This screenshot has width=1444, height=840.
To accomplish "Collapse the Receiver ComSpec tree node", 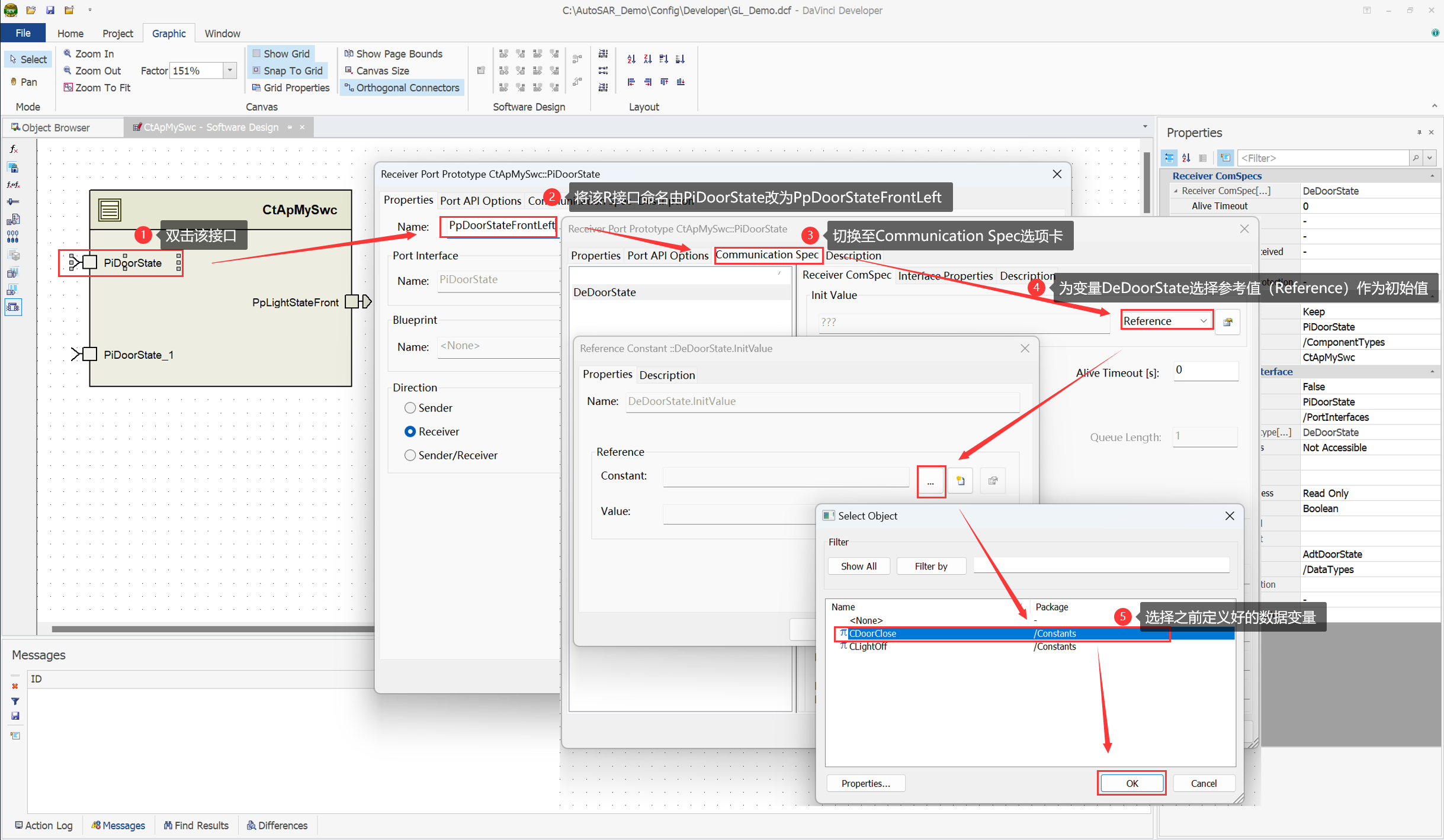I will [x=1176, y=191].
